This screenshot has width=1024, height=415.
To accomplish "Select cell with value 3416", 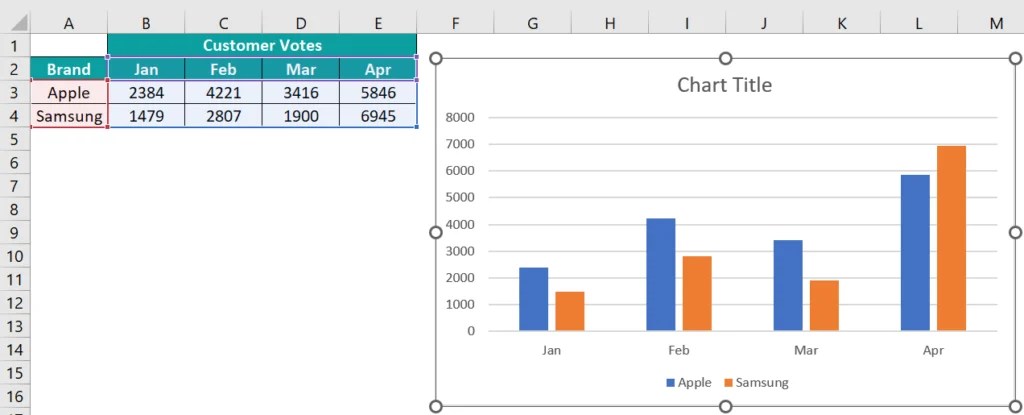I will pyautogui.click(x=300, y=92).
